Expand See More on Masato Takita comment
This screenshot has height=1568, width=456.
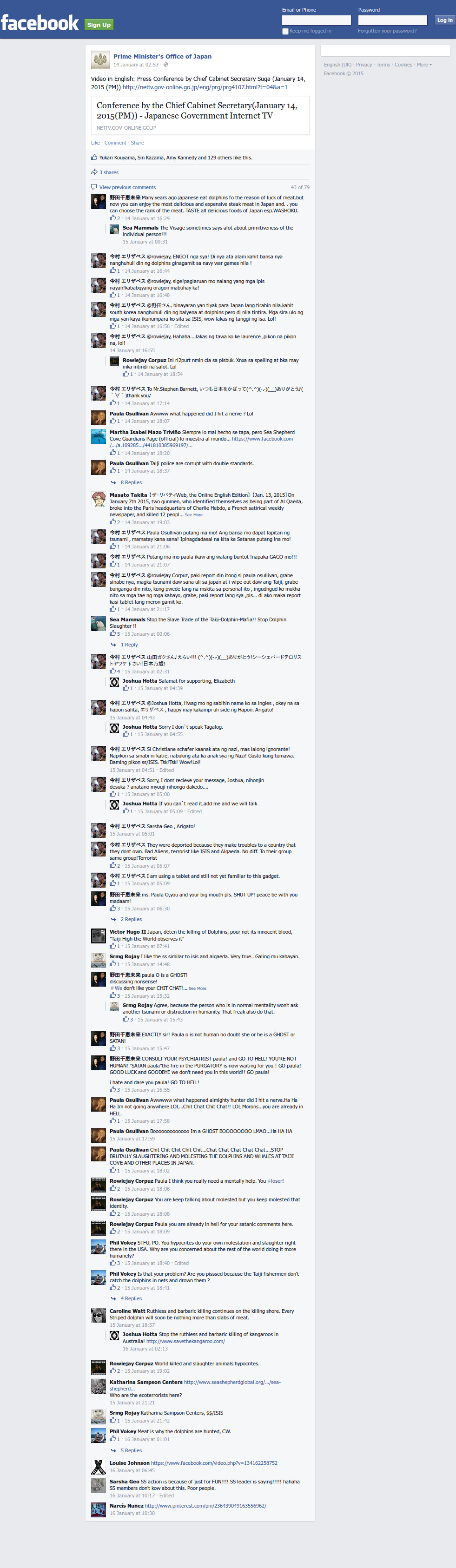point(193,515)
